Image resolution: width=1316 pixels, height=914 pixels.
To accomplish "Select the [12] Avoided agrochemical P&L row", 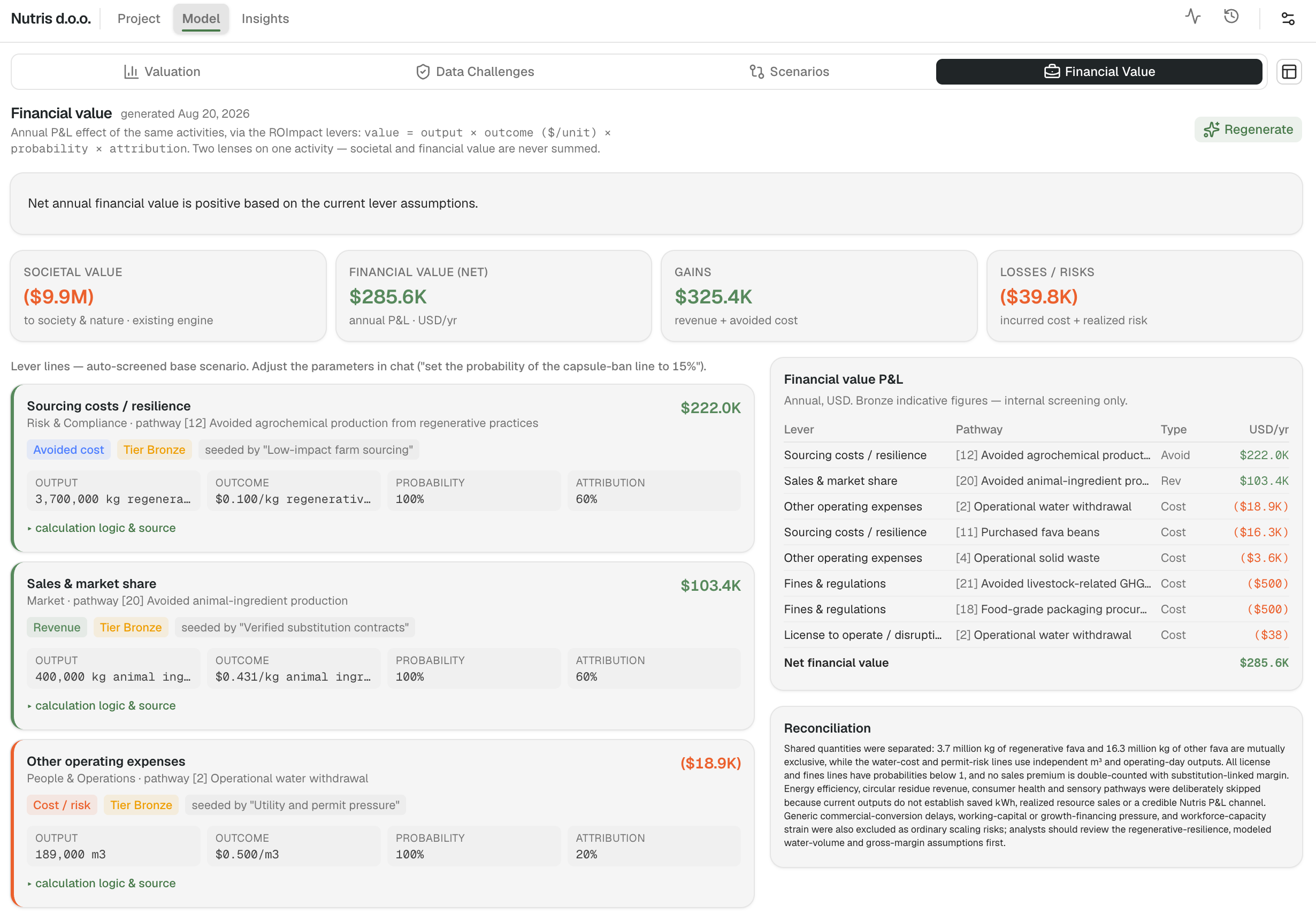I will [x=1036, y=455].
